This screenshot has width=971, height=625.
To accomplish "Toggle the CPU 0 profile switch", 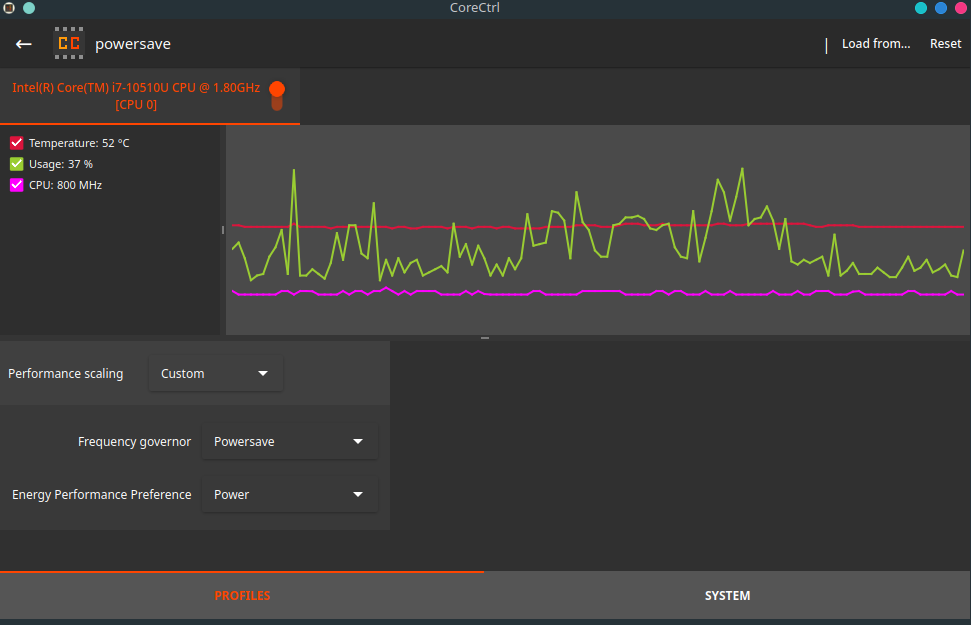I will tap(277, 96).
